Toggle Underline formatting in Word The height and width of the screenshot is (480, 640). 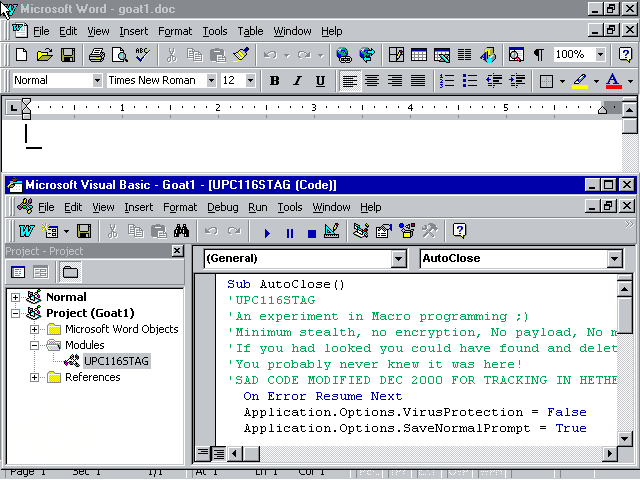[x=320, y=81]
